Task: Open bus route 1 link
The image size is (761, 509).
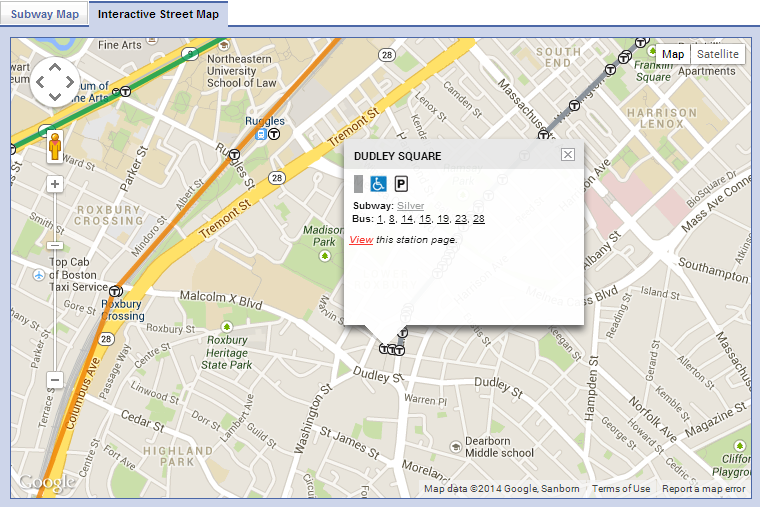Action: (380, 219)
